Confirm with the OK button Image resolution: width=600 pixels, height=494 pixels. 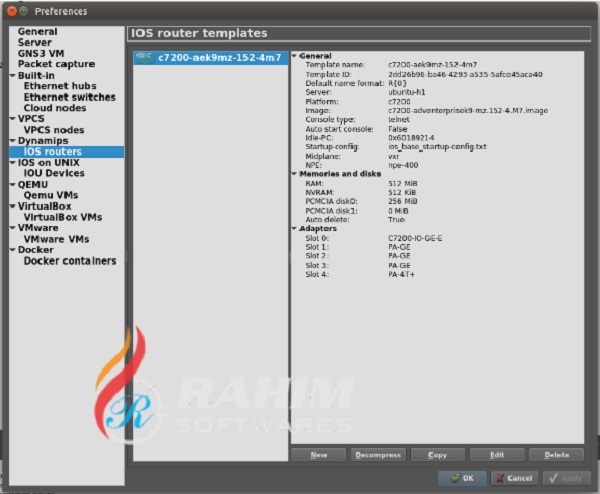(x=462, y=478)
